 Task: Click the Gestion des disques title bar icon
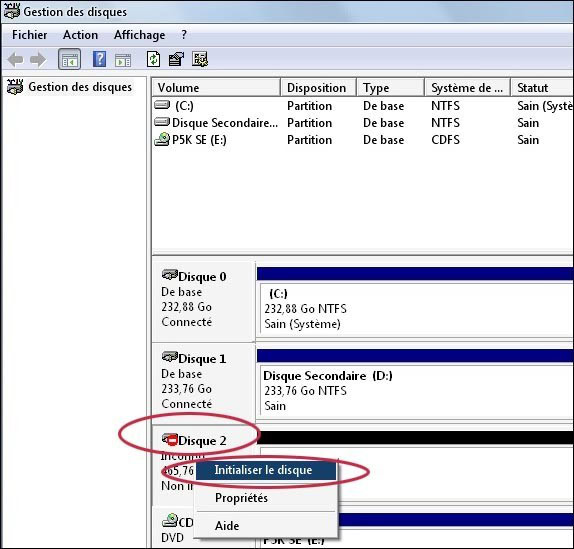click(11, 11)
